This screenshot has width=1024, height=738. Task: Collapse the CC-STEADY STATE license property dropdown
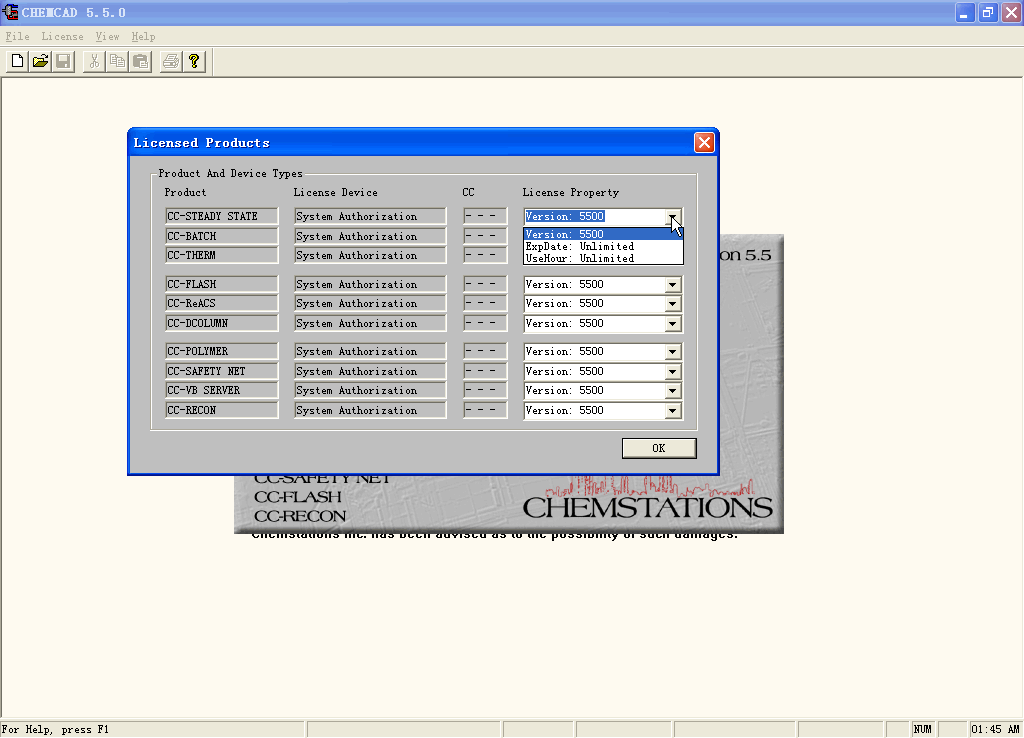coord(673,217)
